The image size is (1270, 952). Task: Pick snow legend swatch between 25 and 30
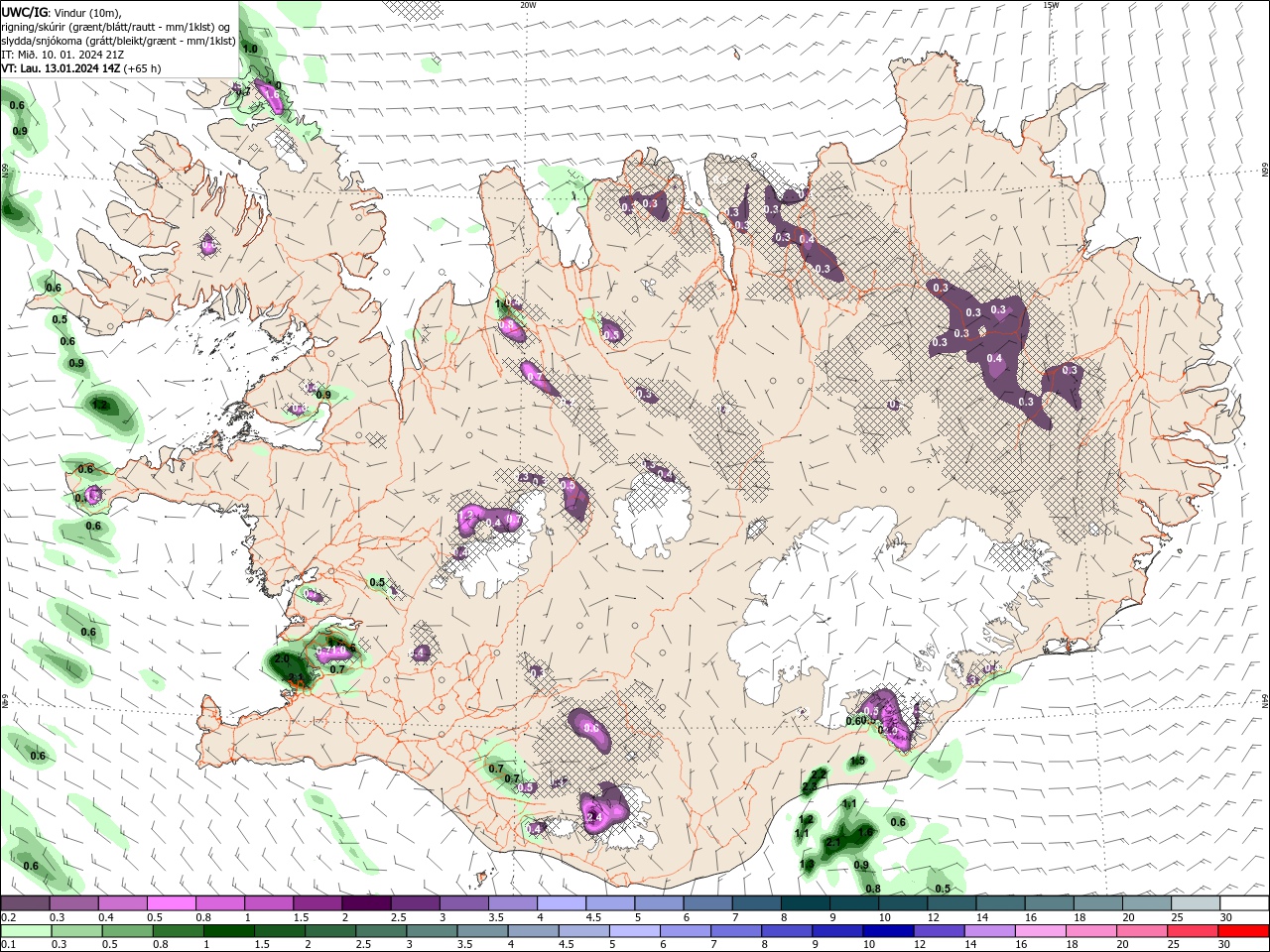tap(1195, 902)
